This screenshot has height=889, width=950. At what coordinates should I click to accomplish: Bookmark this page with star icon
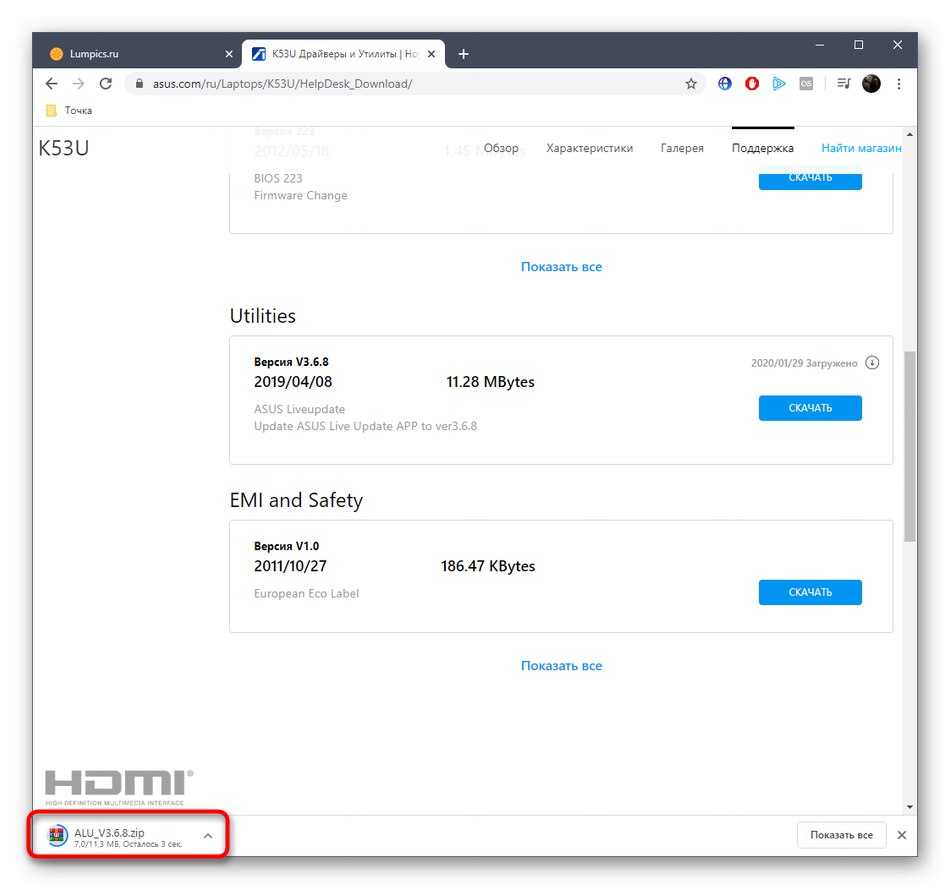691,84
